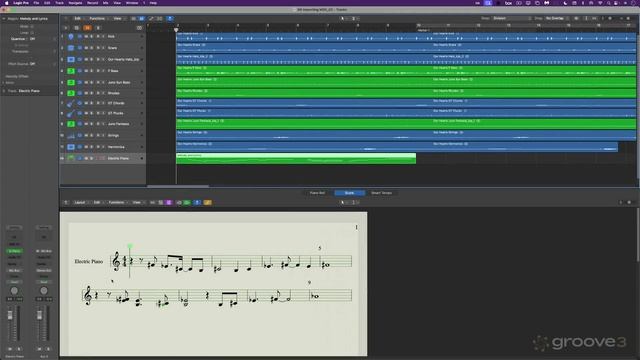Image resolution: width=640 pixels, height=360 pixels.
Task: Open the Logic Pro application menu
Action: (x=21, y=3)
